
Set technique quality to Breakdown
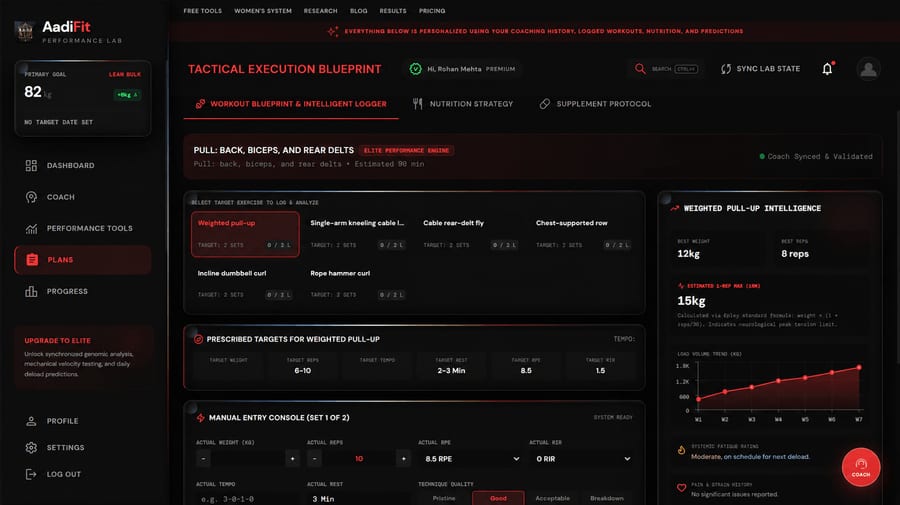tap(607, 498)
